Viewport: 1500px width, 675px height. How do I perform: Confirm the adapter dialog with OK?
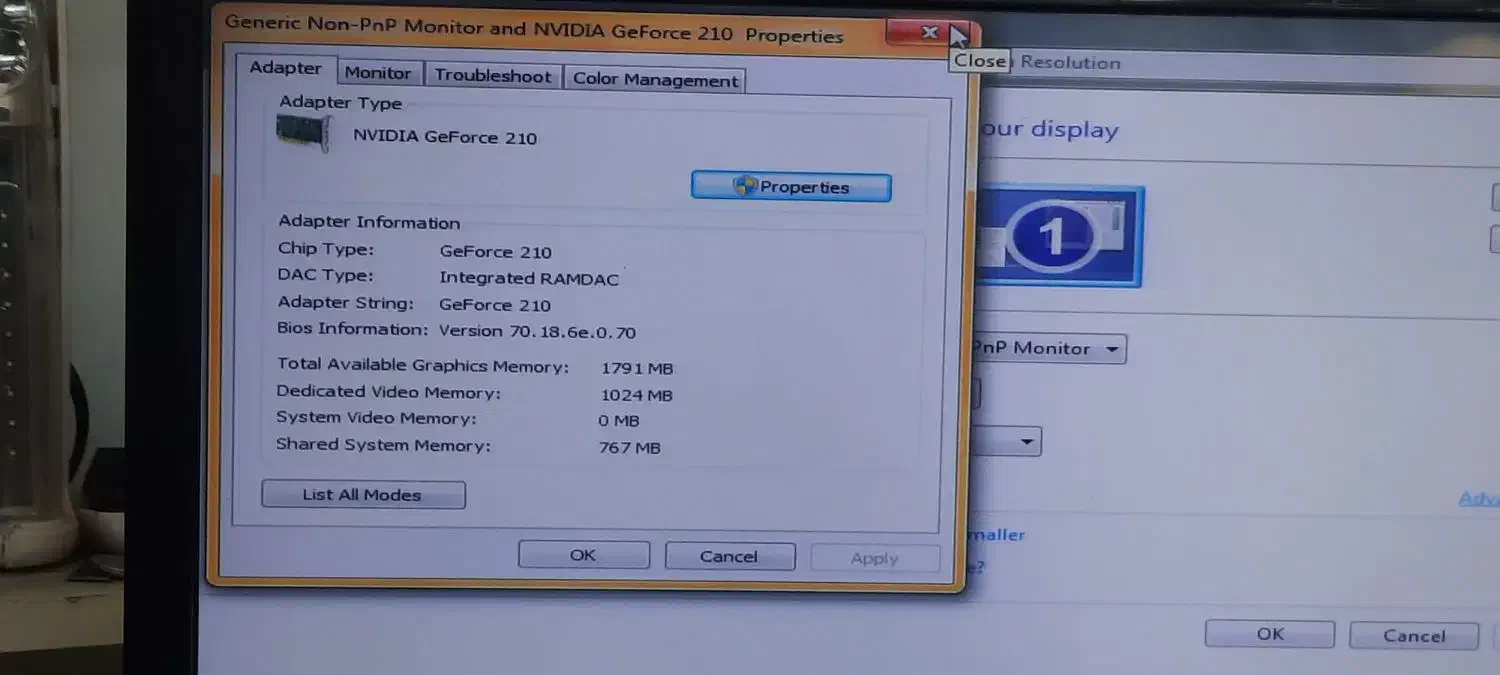(x=583, y=555)
